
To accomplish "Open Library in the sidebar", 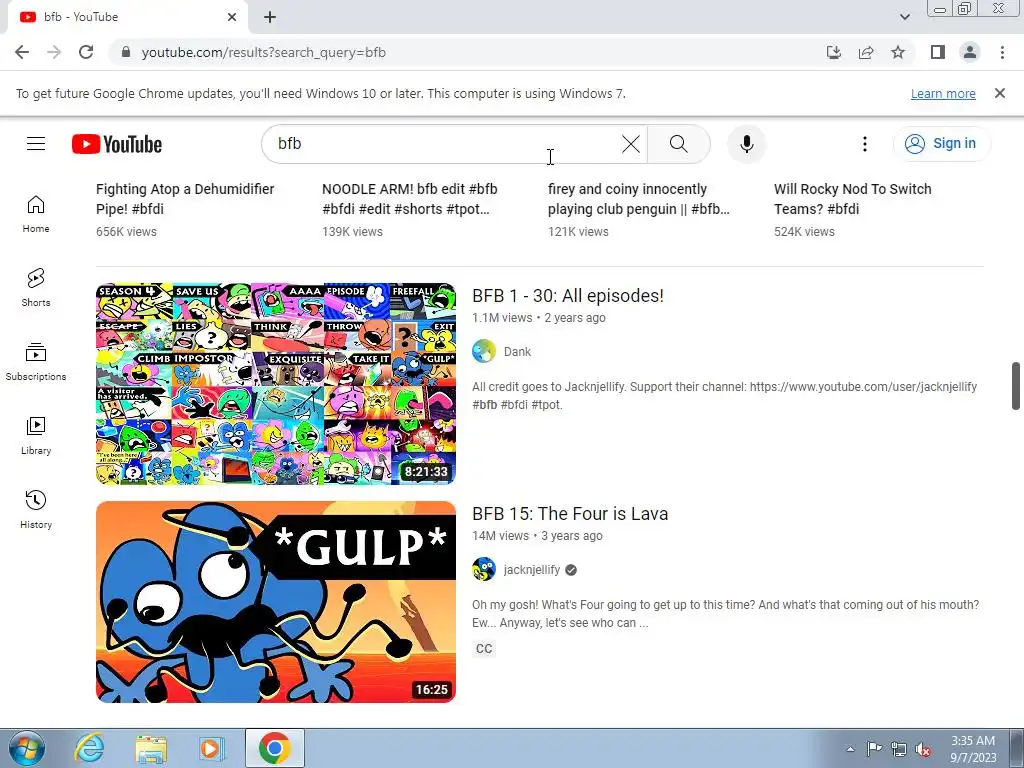I will (x=36, y=436).
